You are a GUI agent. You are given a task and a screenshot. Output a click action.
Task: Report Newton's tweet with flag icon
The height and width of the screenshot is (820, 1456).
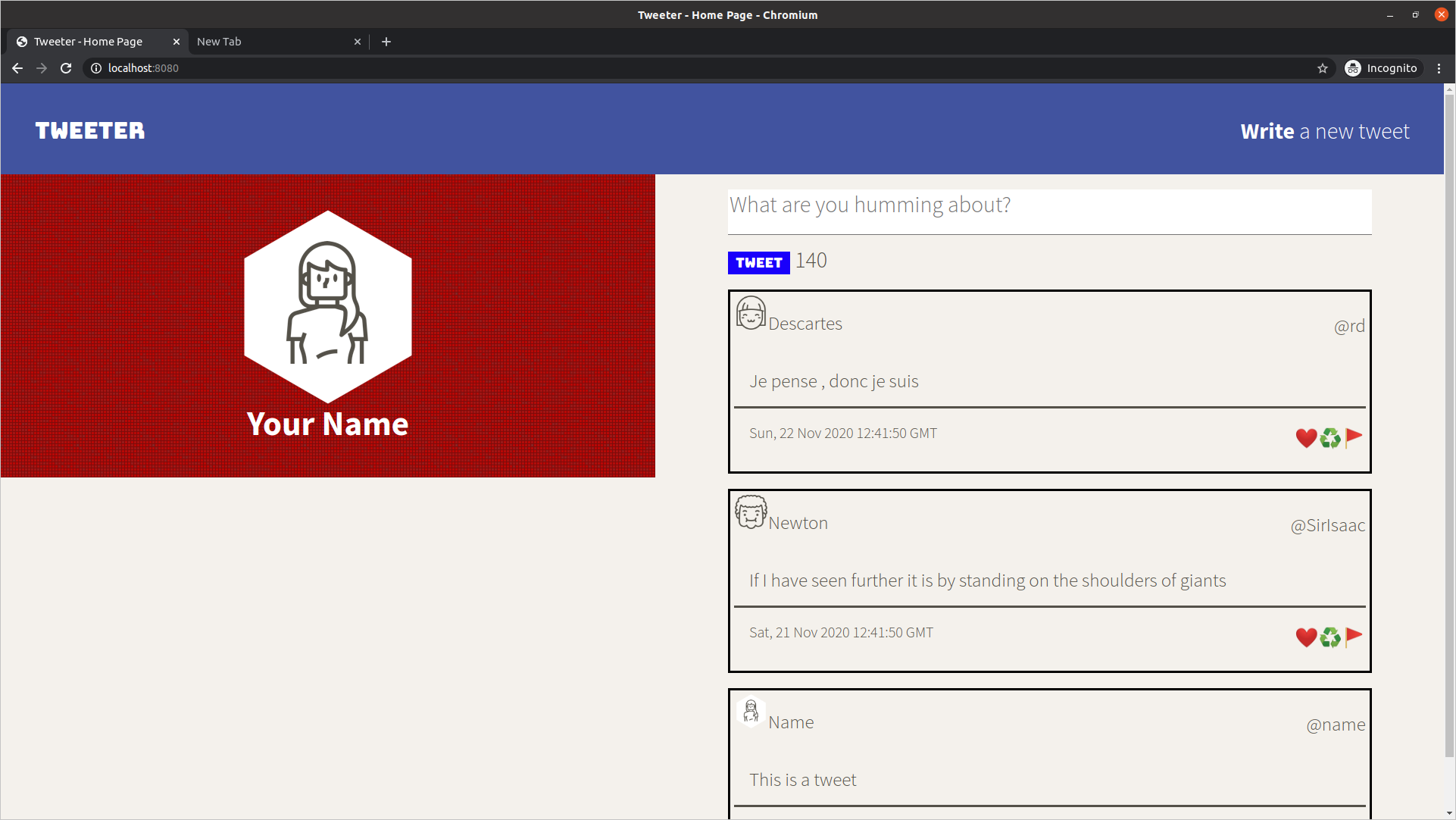(x=1354, y=637)
